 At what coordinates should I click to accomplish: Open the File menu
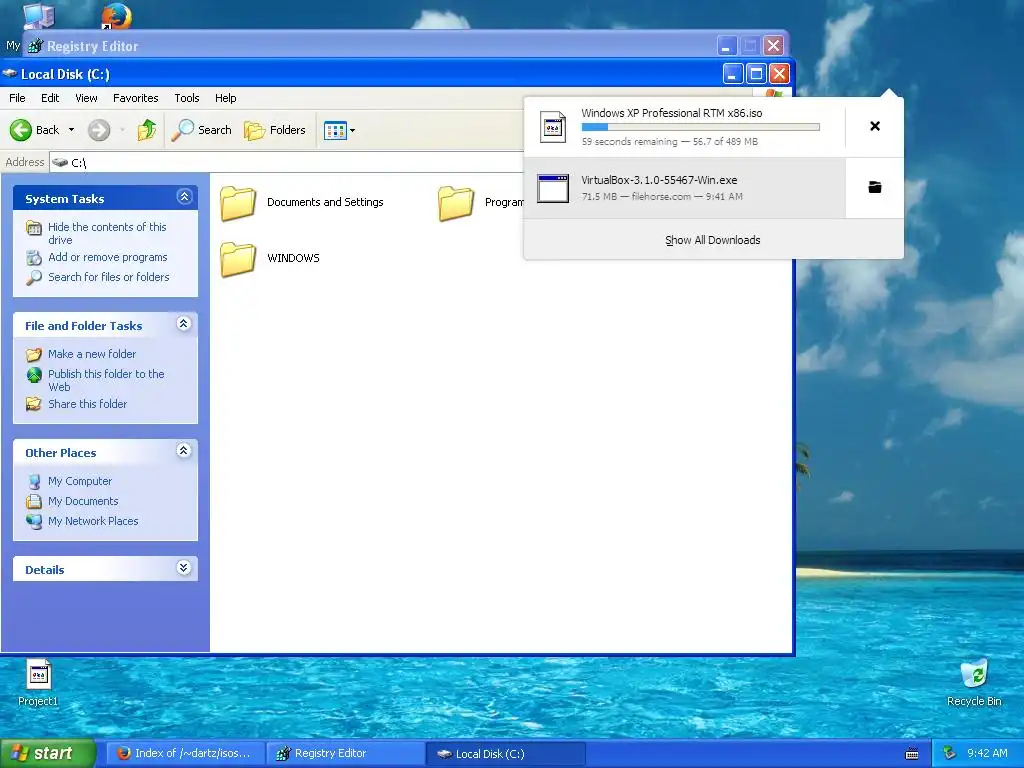(17, 98)
